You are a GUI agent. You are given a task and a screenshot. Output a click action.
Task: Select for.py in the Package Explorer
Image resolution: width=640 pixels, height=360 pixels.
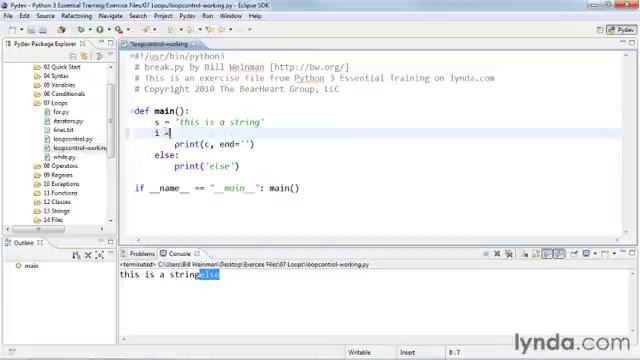[x=61, y=112]
